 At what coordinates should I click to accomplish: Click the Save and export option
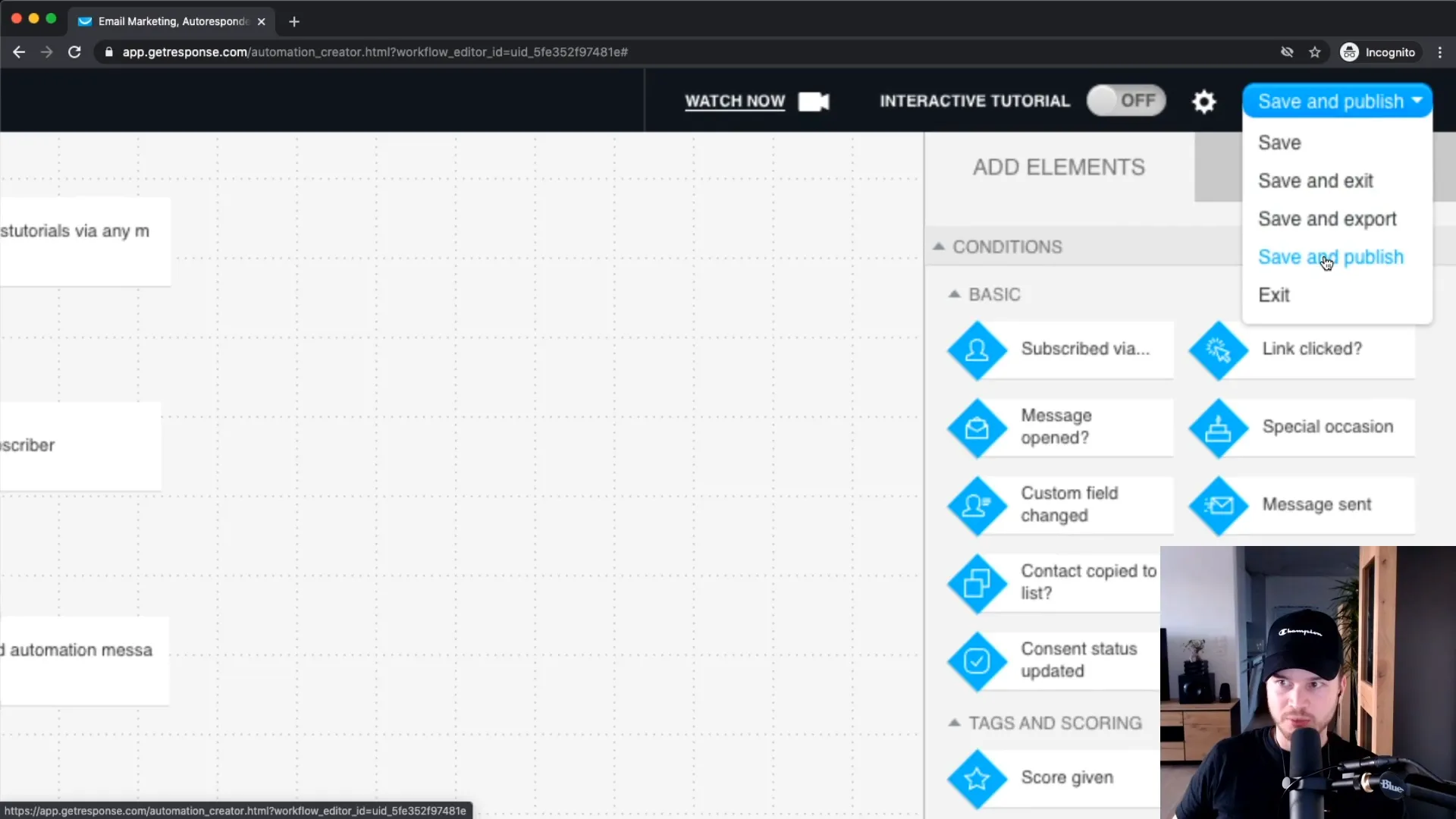click(x=1329, y=218)
